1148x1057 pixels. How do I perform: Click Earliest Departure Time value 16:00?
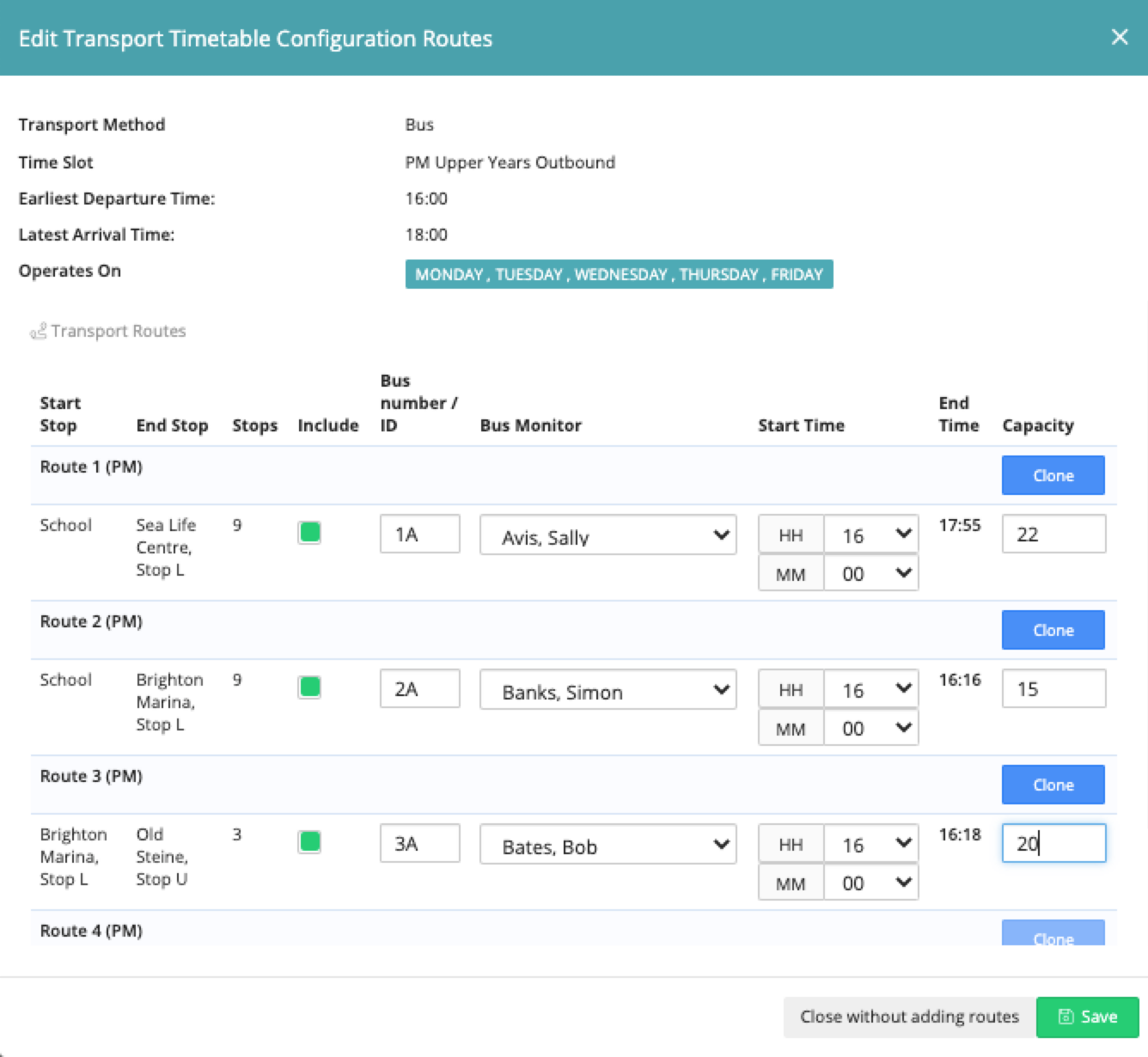click(x=426, y=199)
